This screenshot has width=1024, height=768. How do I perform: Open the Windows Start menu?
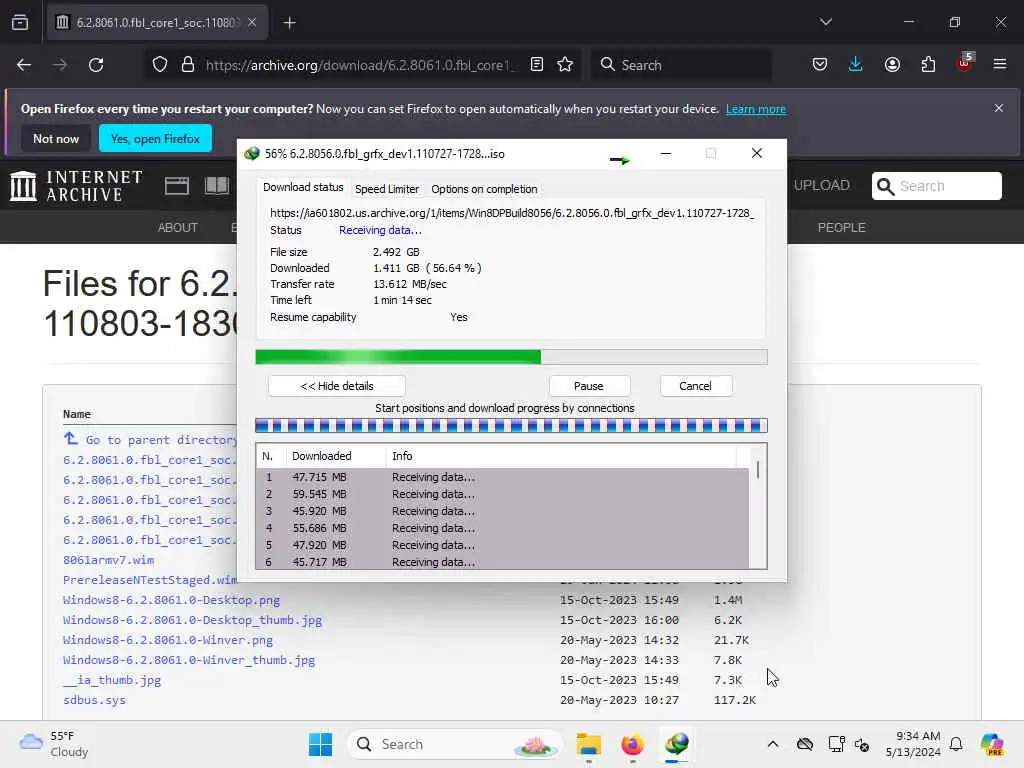coord(320,744)
